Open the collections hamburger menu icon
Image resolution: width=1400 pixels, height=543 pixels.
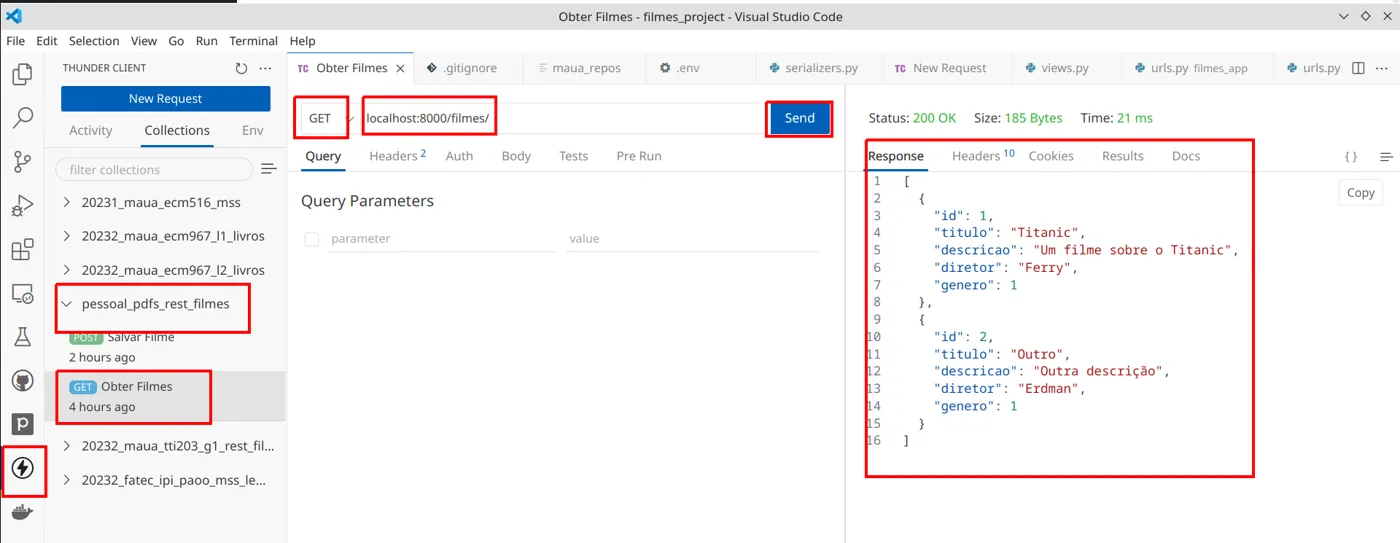pos(269,169)
